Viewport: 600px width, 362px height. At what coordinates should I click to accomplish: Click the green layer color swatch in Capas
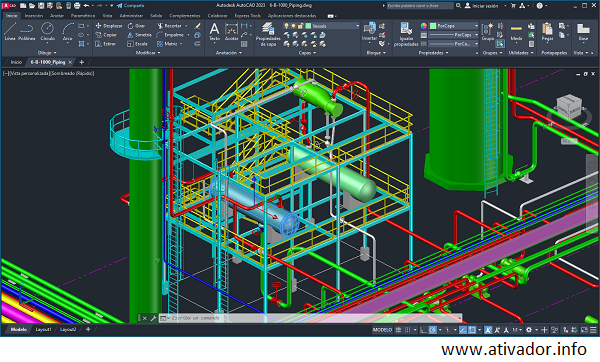point(308,26)
